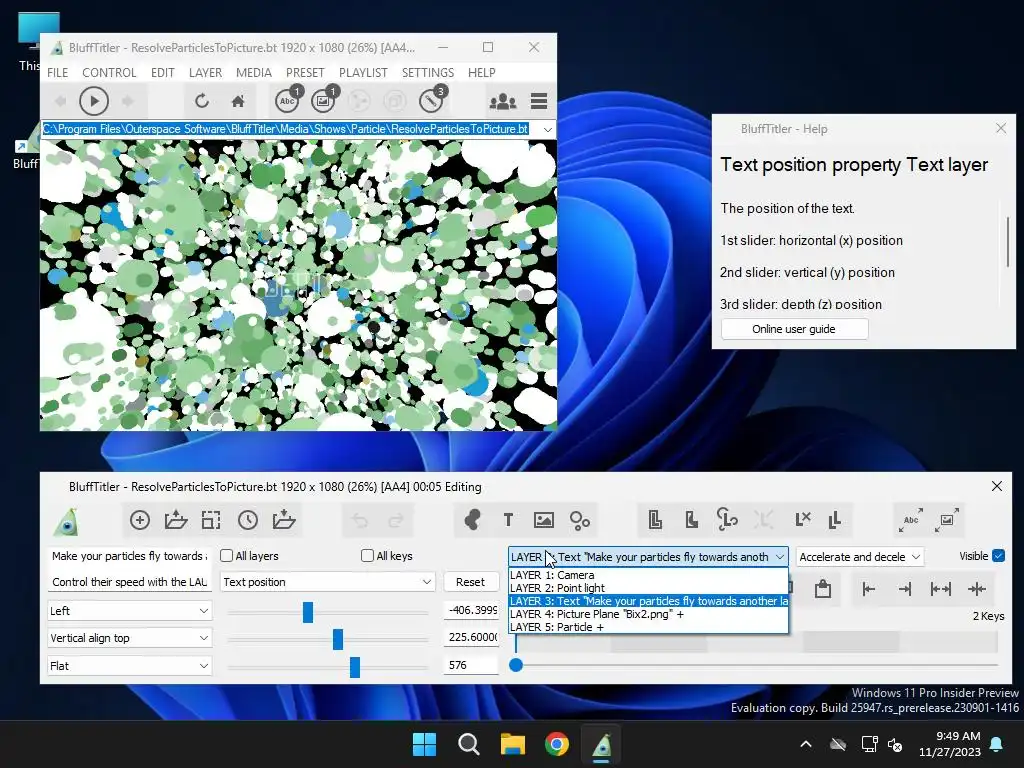The width and height of the screenshot is (1024, 768).
Task: Click the Reset button
Action: coord(470,582)
